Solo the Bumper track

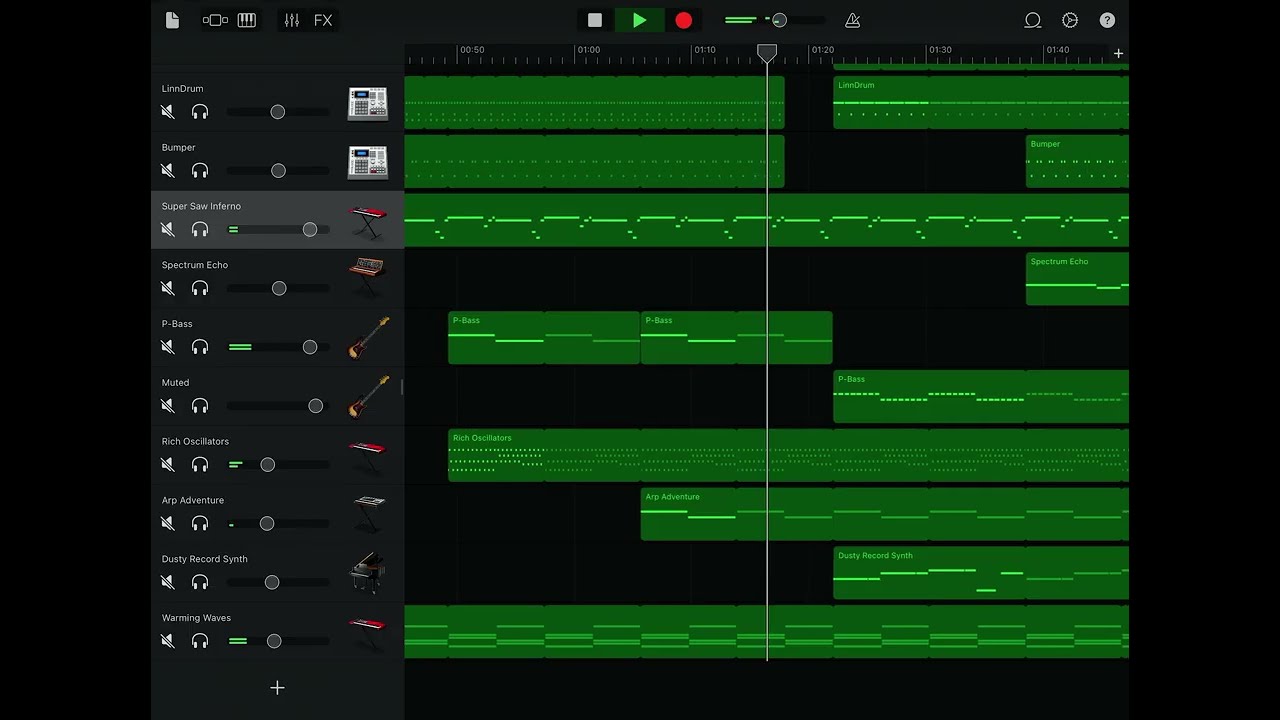[x=200, y=171]
